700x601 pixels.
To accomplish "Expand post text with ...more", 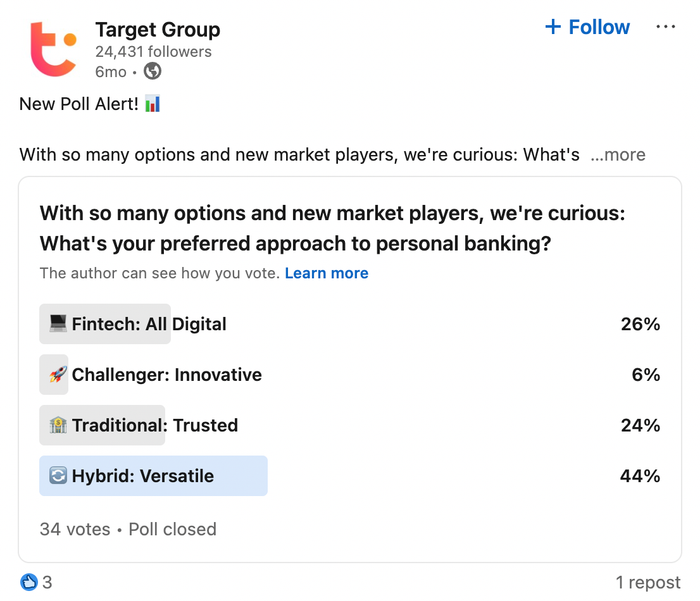I will pyautogui.click(x=617, y=155).
